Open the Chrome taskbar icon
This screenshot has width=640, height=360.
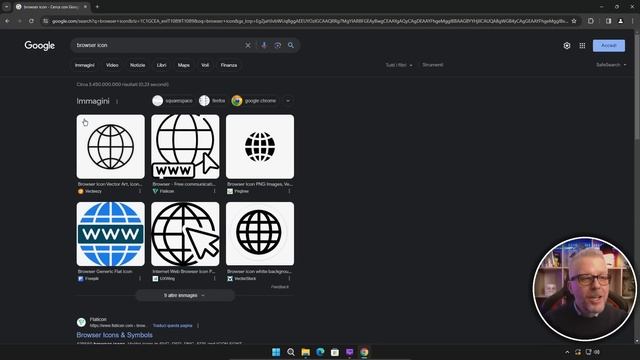point(364,352)
